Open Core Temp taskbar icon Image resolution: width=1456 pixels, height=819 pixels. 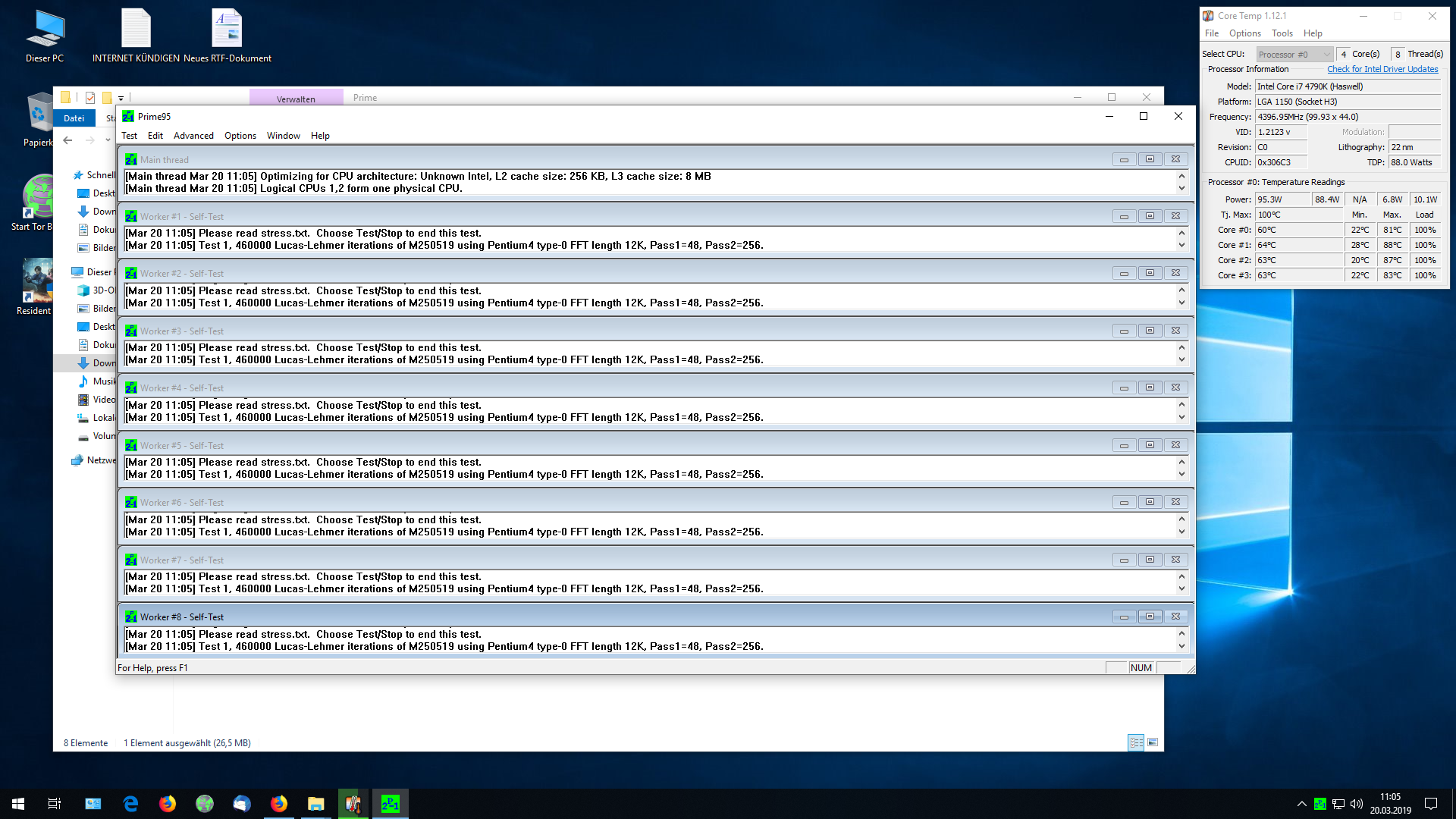tap(353, 804)
